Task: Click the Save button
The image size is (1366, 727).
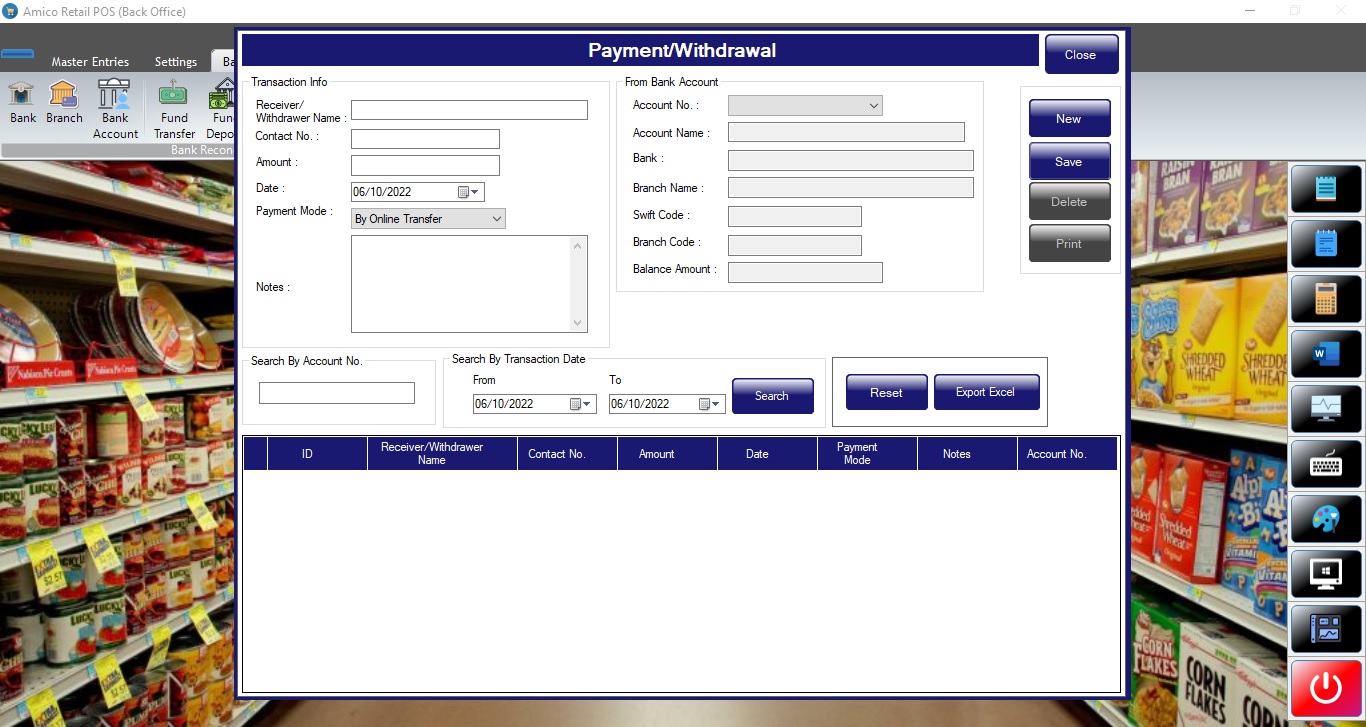Action: [x=1069, y=162]
